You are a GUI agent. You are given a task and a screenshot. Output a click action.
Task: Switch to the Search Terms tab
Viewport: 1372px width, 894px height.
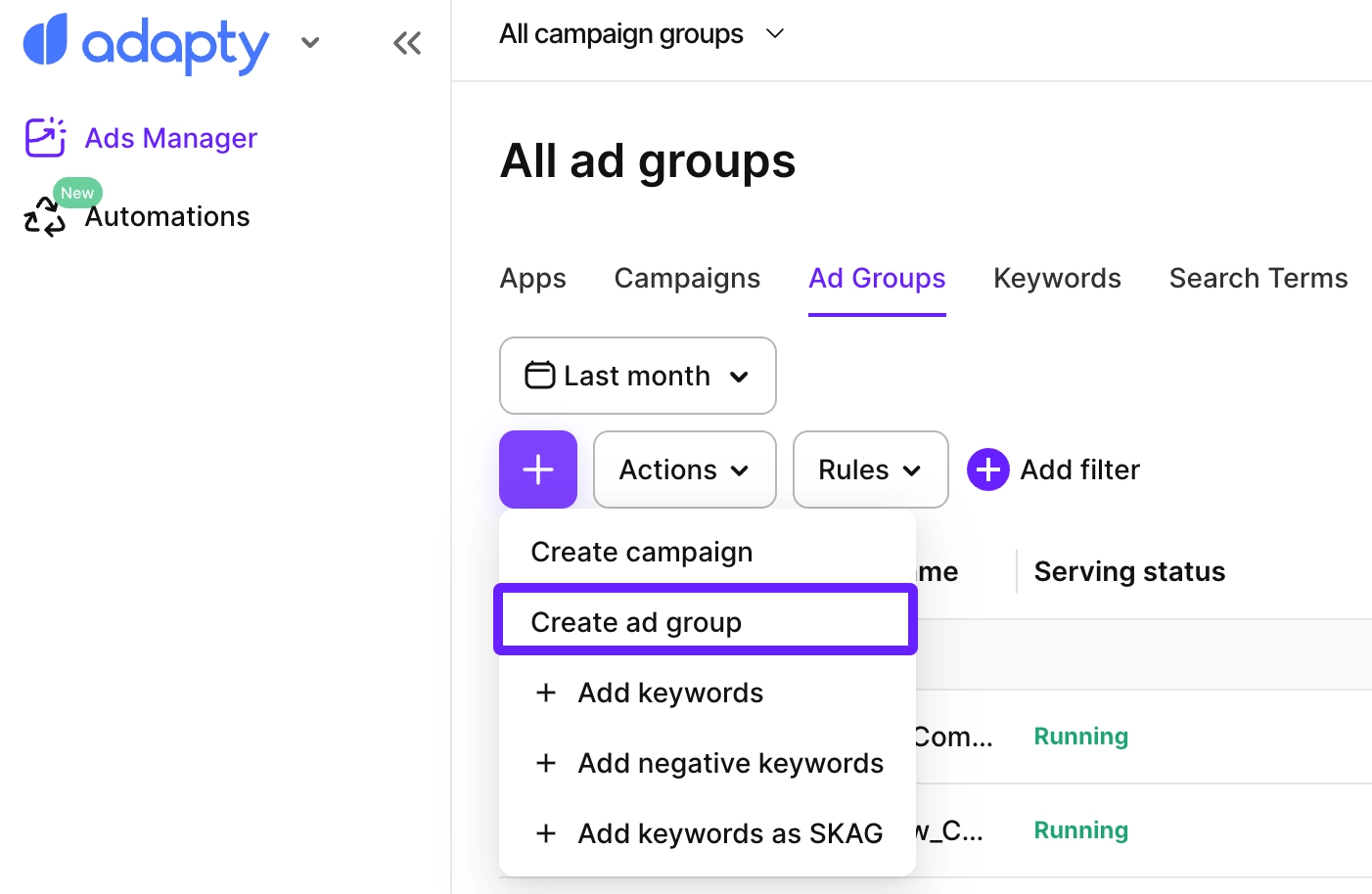click(x=1258, y=278)
